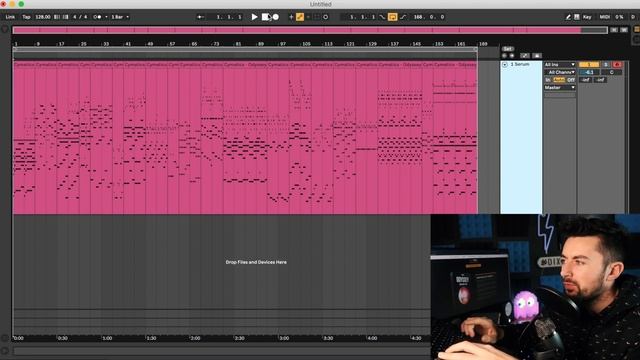Click Drop Files and Devices Here area
Screen dimensions: 640x360
pos(256,262)
